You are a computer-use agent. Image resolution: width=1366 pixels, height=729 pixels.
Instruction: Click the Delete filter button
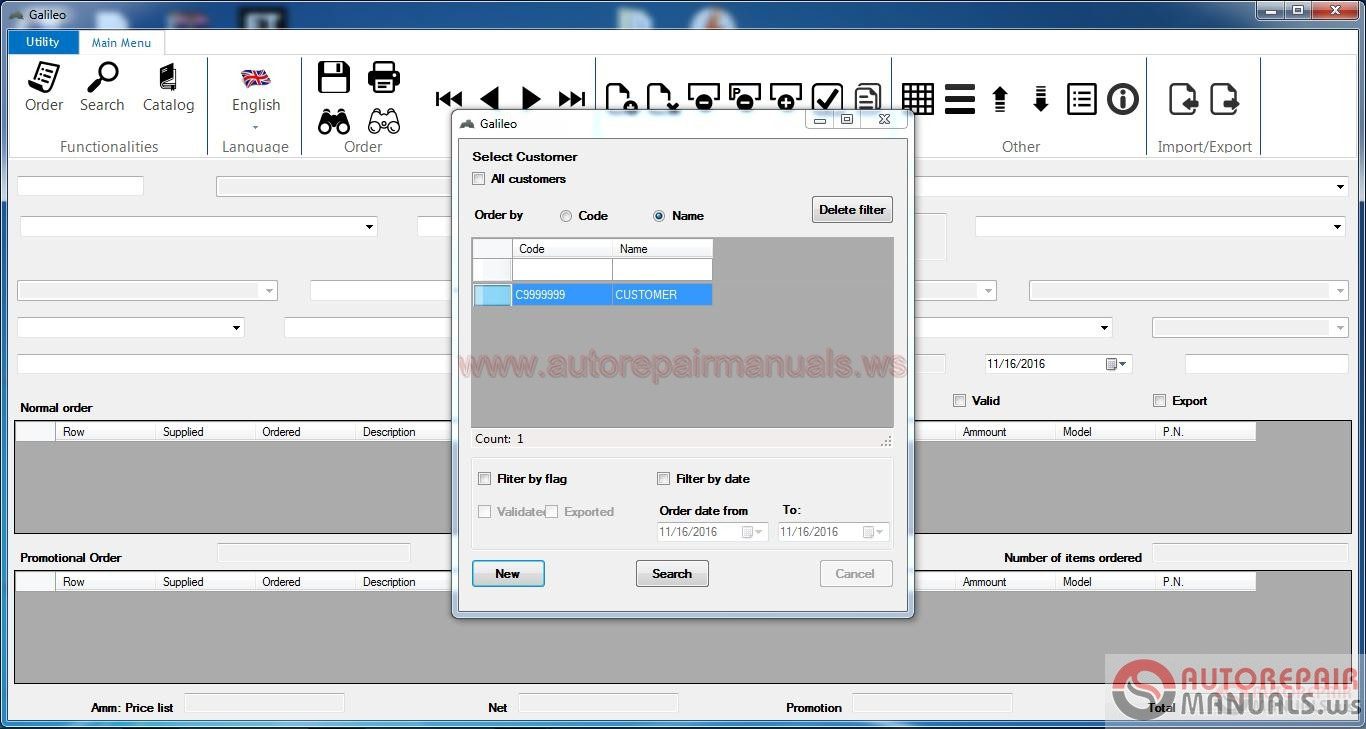[852, 210]
